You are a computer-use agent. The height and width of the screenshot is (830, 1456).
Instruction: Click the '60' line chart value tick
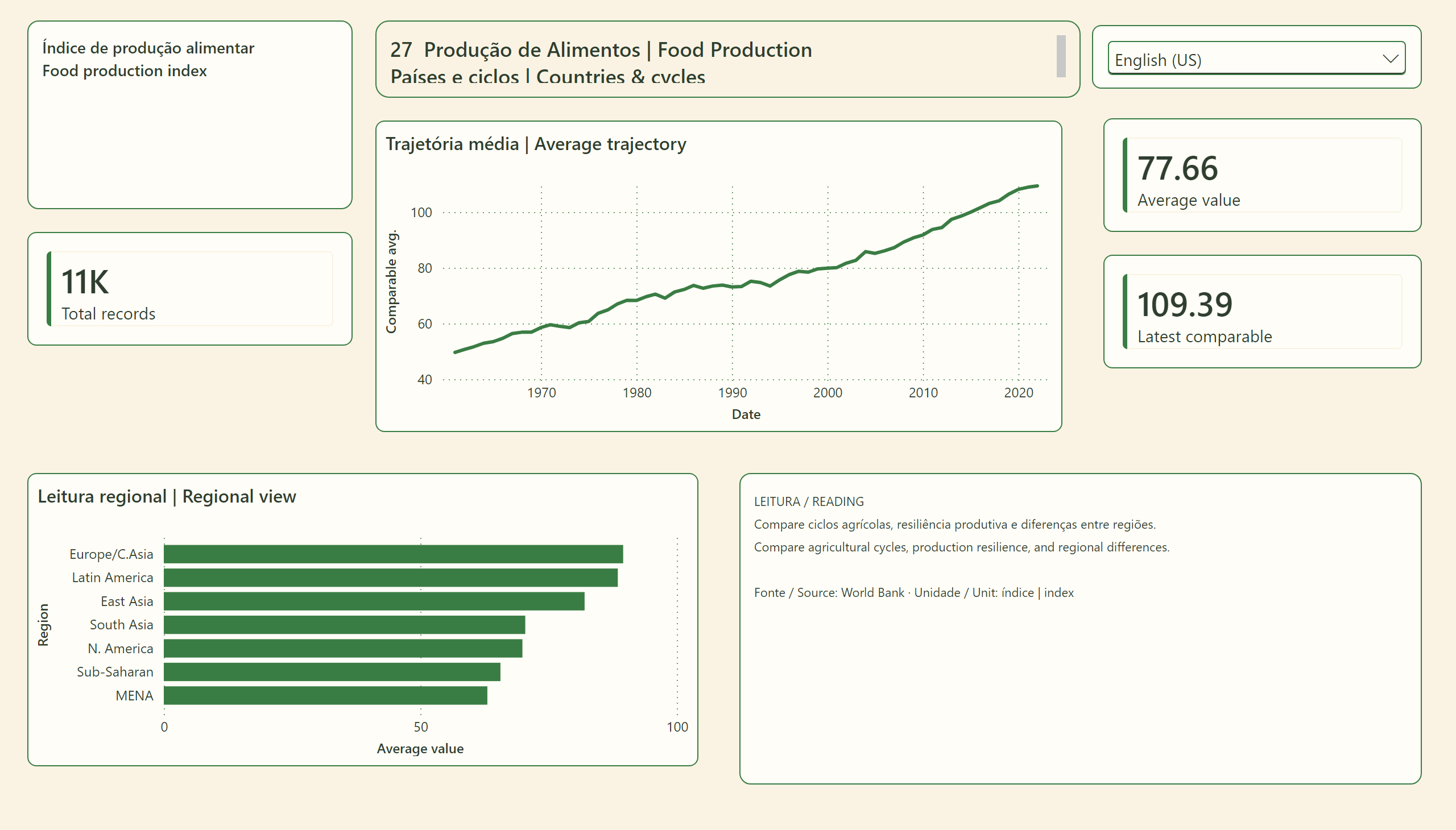tap(425, 324)
